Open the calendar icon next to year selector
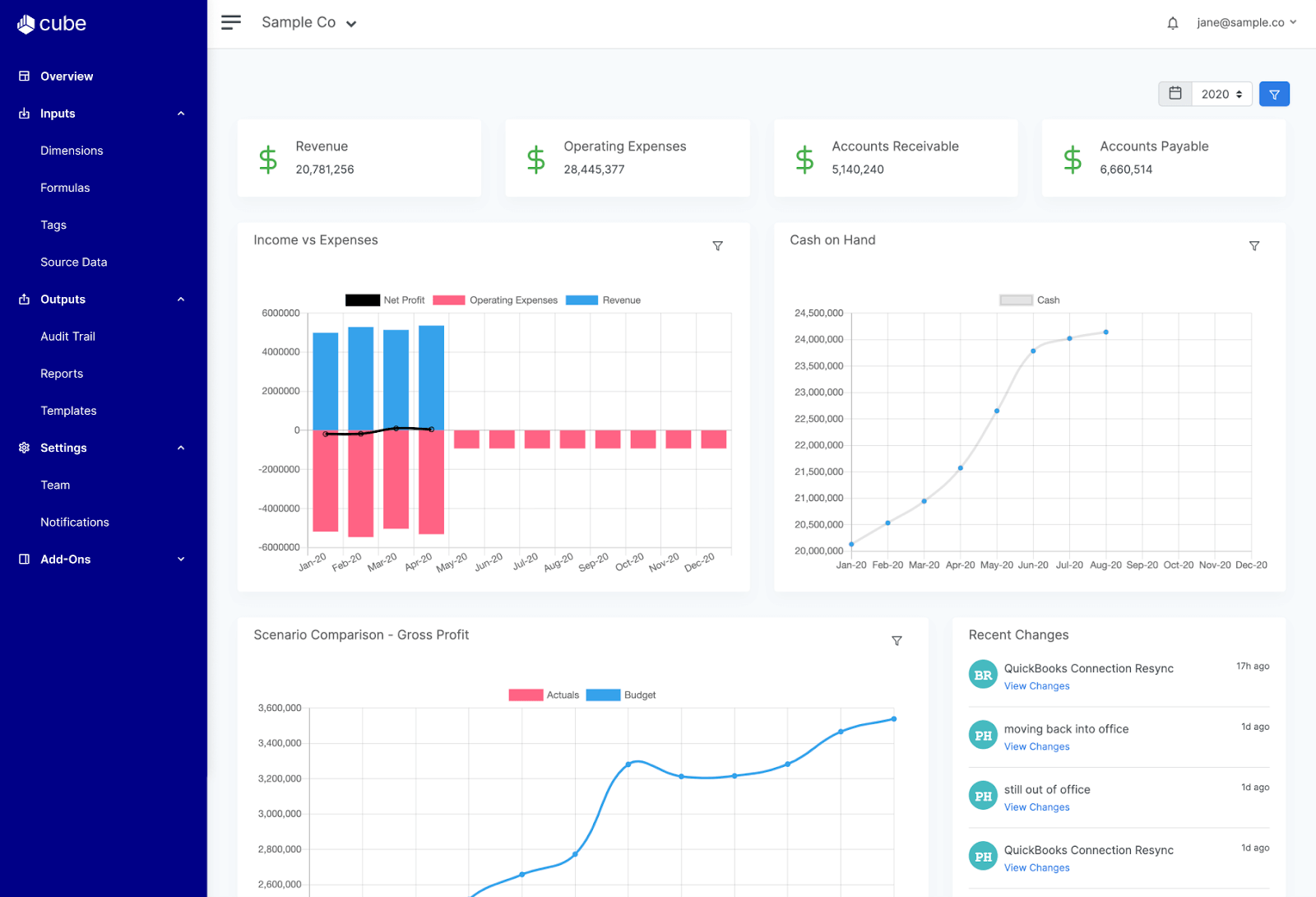1316x897 pixels. (x=1175, y=94)
